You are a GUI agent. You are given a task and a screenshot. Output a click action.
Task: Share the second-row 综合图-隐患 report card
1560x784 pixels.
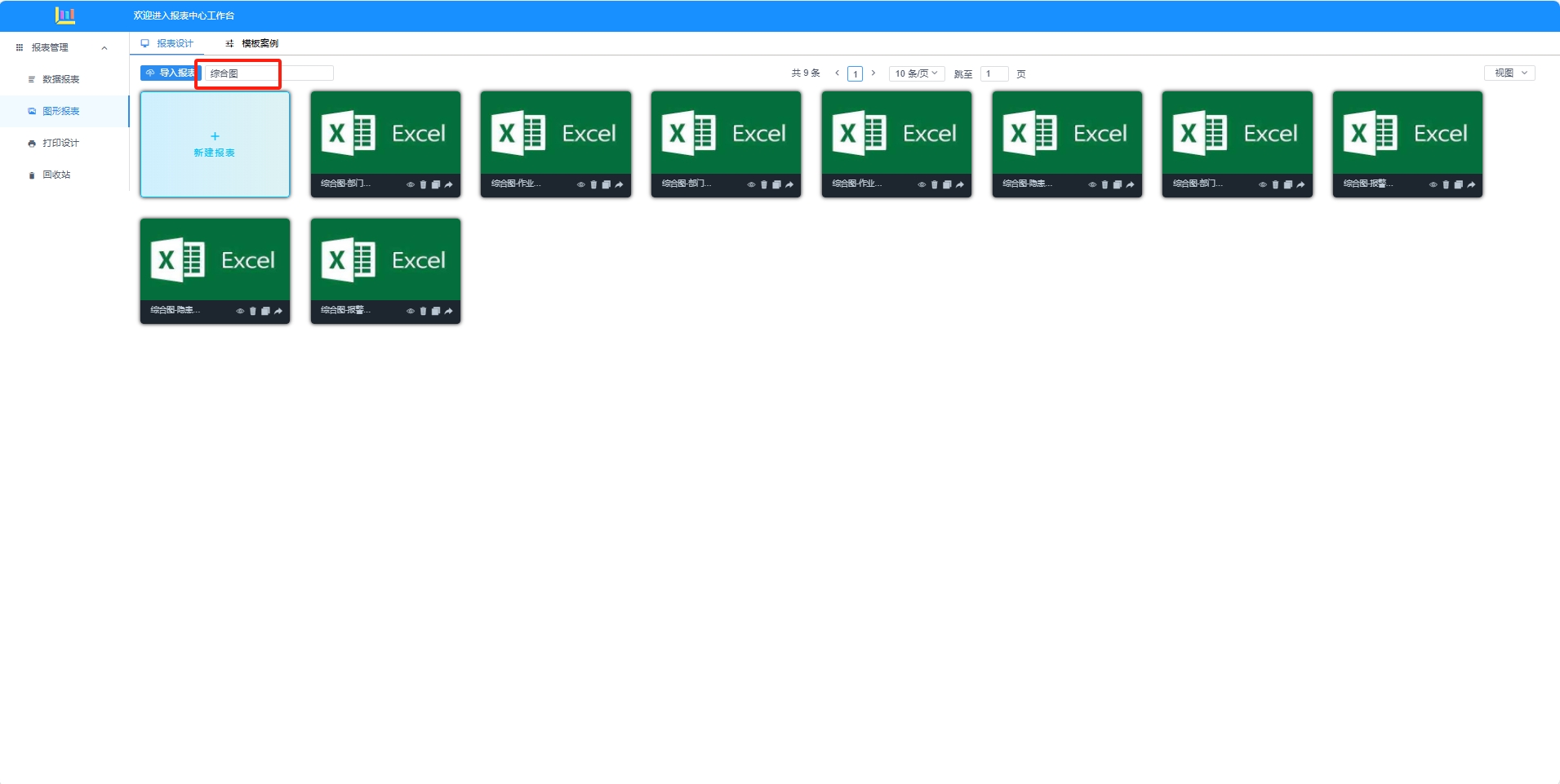click(278, 311)
